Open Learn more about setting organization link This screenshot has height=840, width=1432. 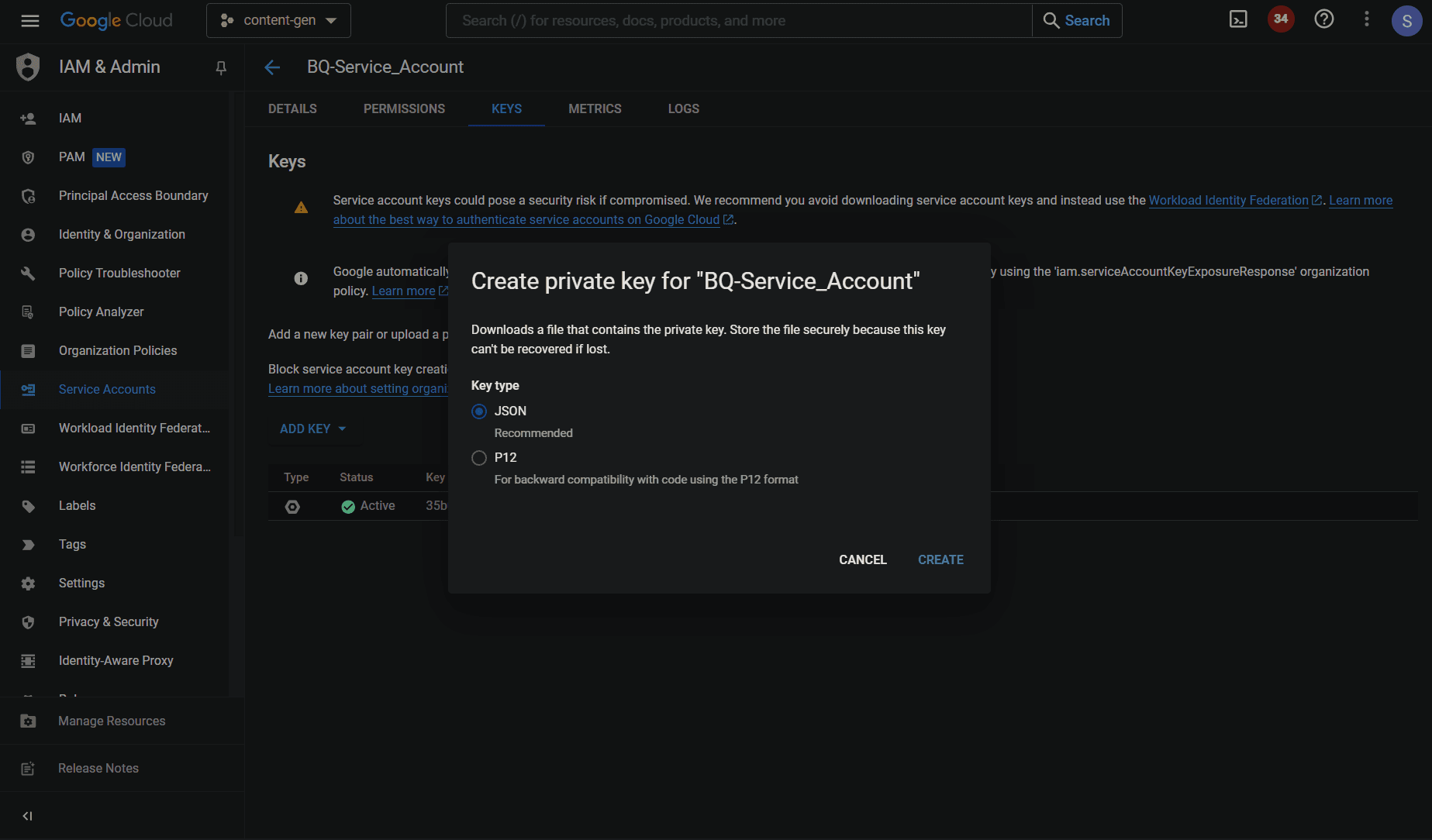tap(358, 389)
